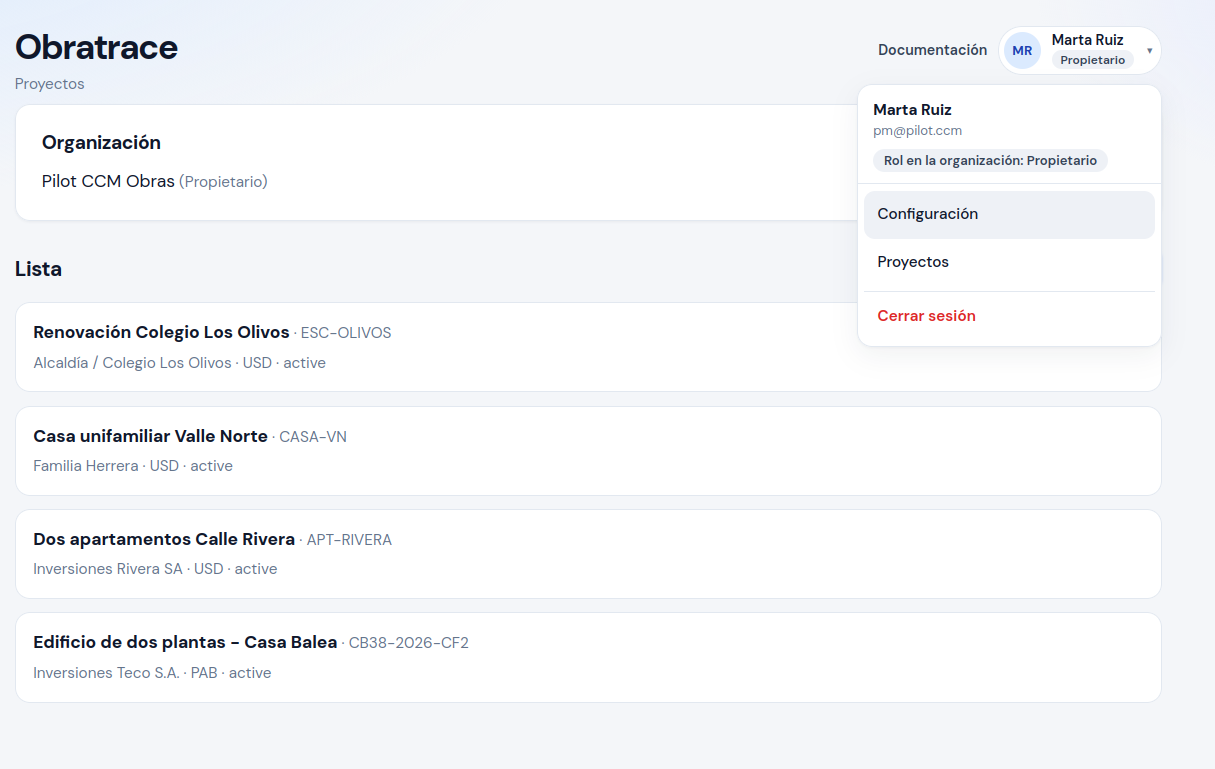Click the "Inversiones Teco S.A. · PAB · active" line
The height and width of the screenshot is (769, 1215).
152,673
